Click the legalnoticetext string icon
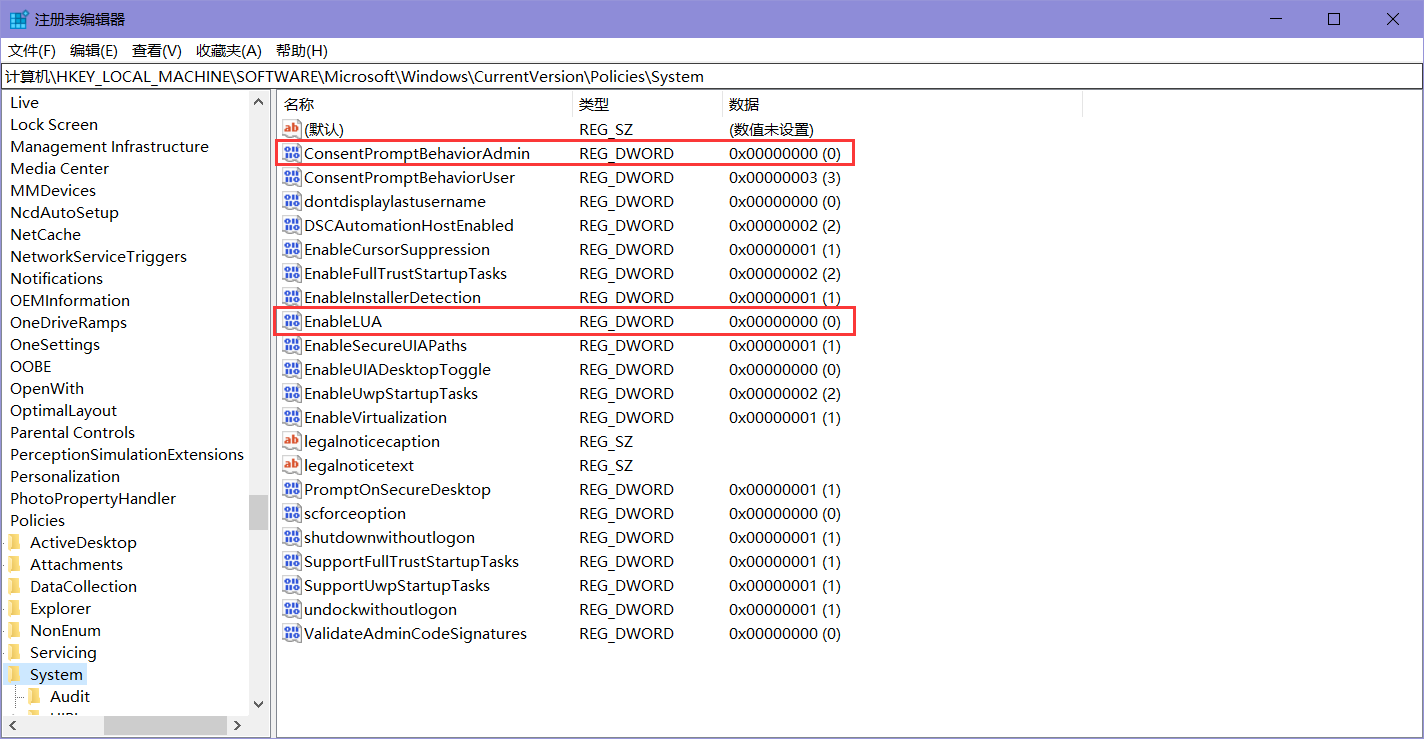 point(291,465)
